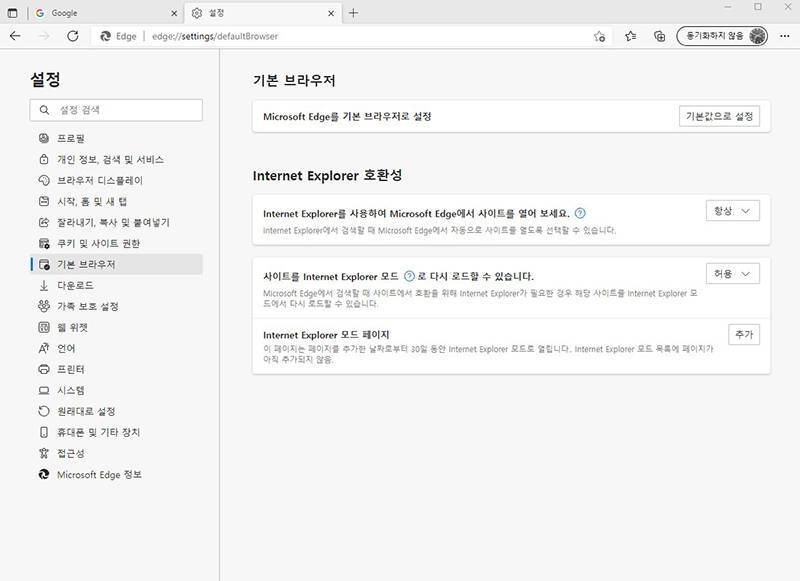Focus the 설정 검색 search box
Viewport: 800px width, 581px height.
pyautogui.click(x=116, y=110)
